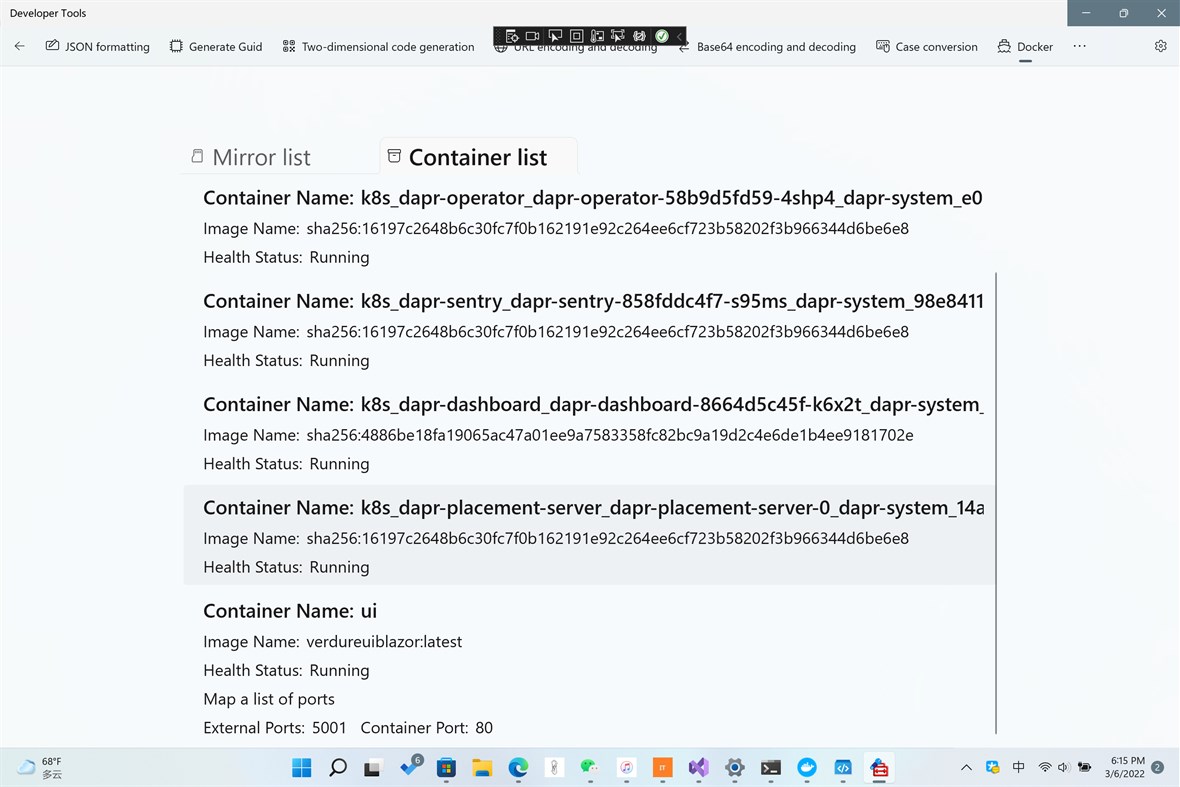Switch the Chinese input method indicator

tap(1018, 767)
